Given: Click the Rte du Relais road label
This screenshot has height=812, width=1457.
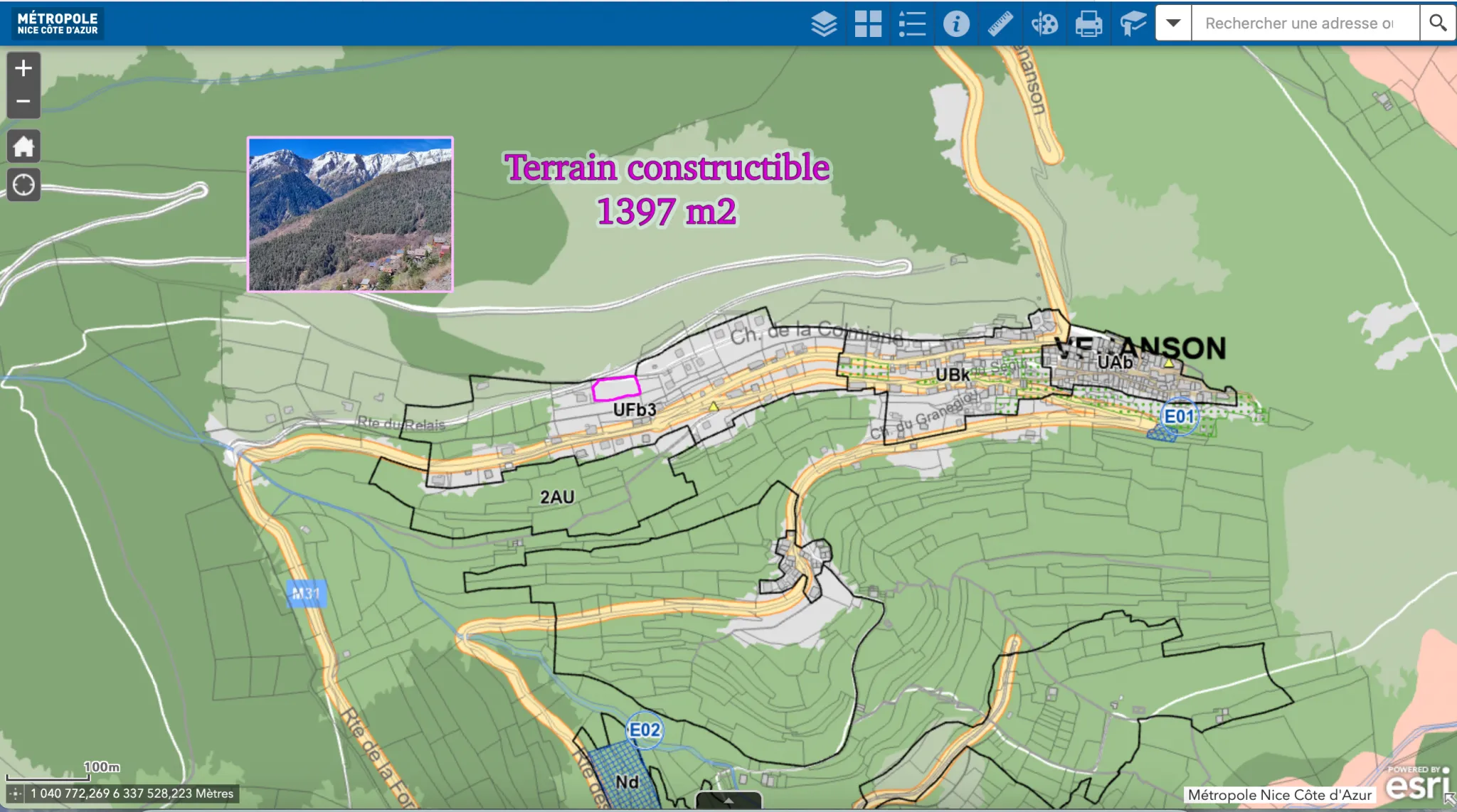Looking at the screenshot, I should (x=401, y=424).
